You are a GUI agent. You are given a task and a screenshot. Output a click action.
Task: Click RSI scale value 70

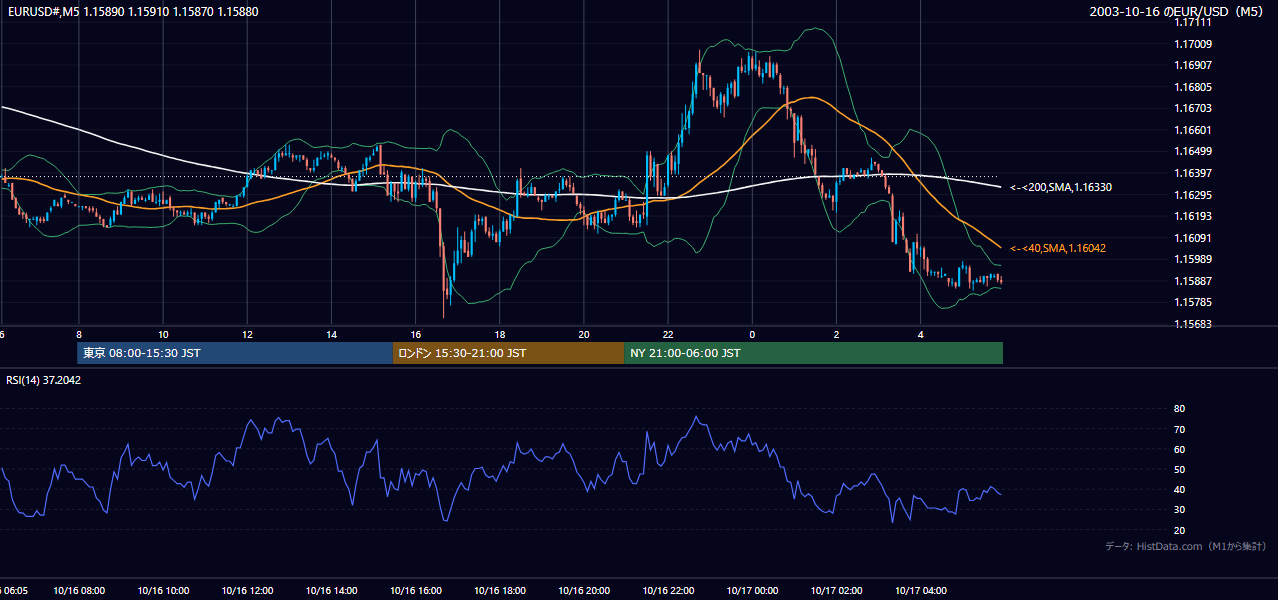pos(1180,429)
